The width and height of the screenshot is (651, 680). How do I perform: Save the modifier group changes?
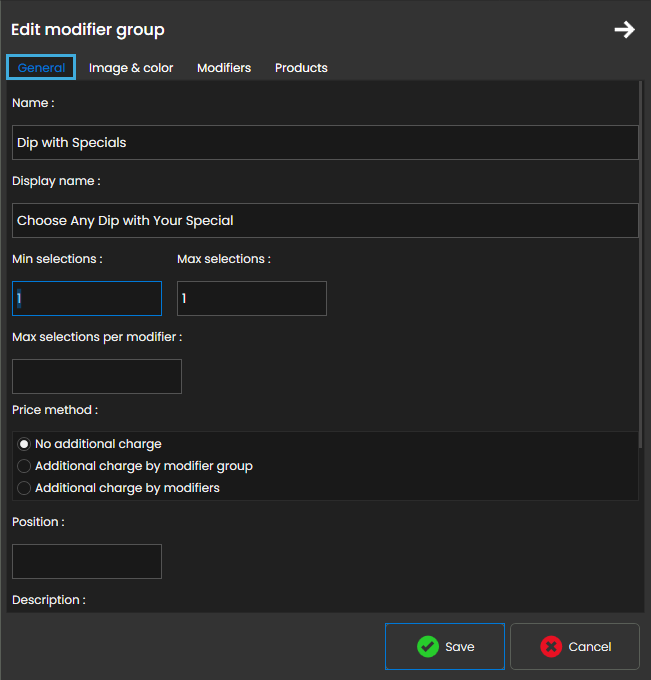[x=445, y=647]
